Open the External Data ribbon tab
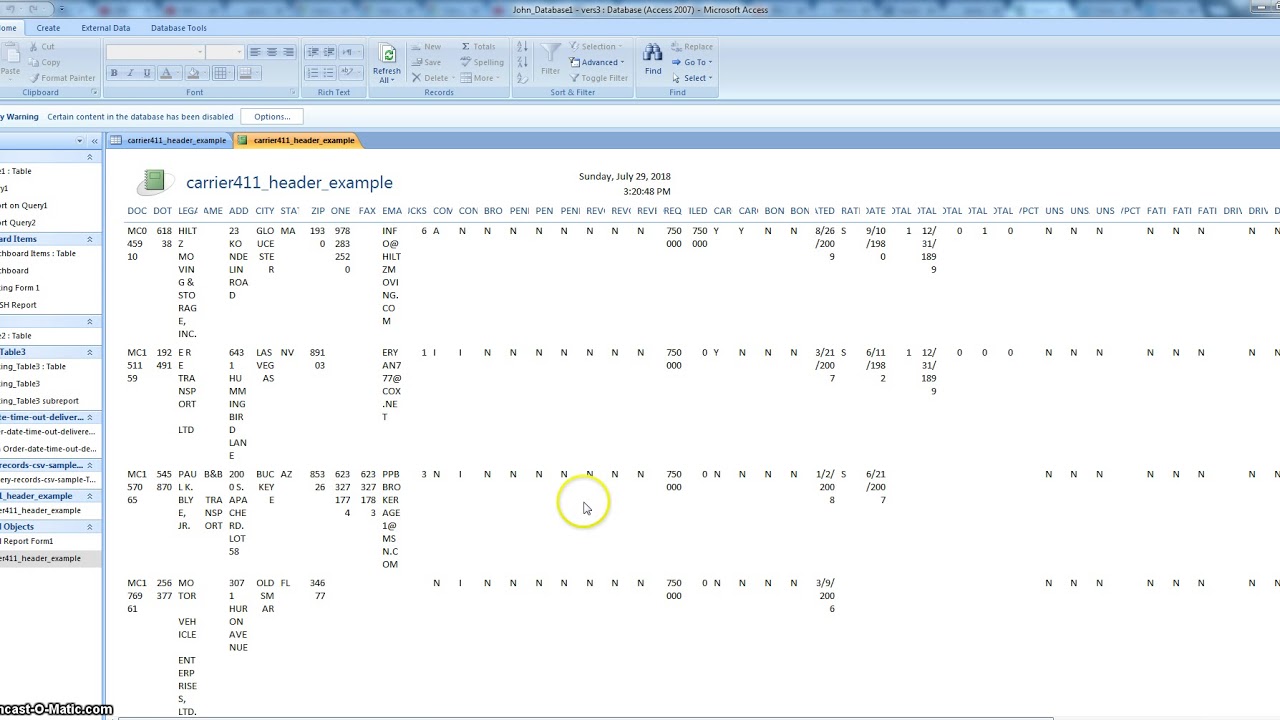Viewport: 1280px width, 720px height. pyautogui.click(x=106, y=28)
